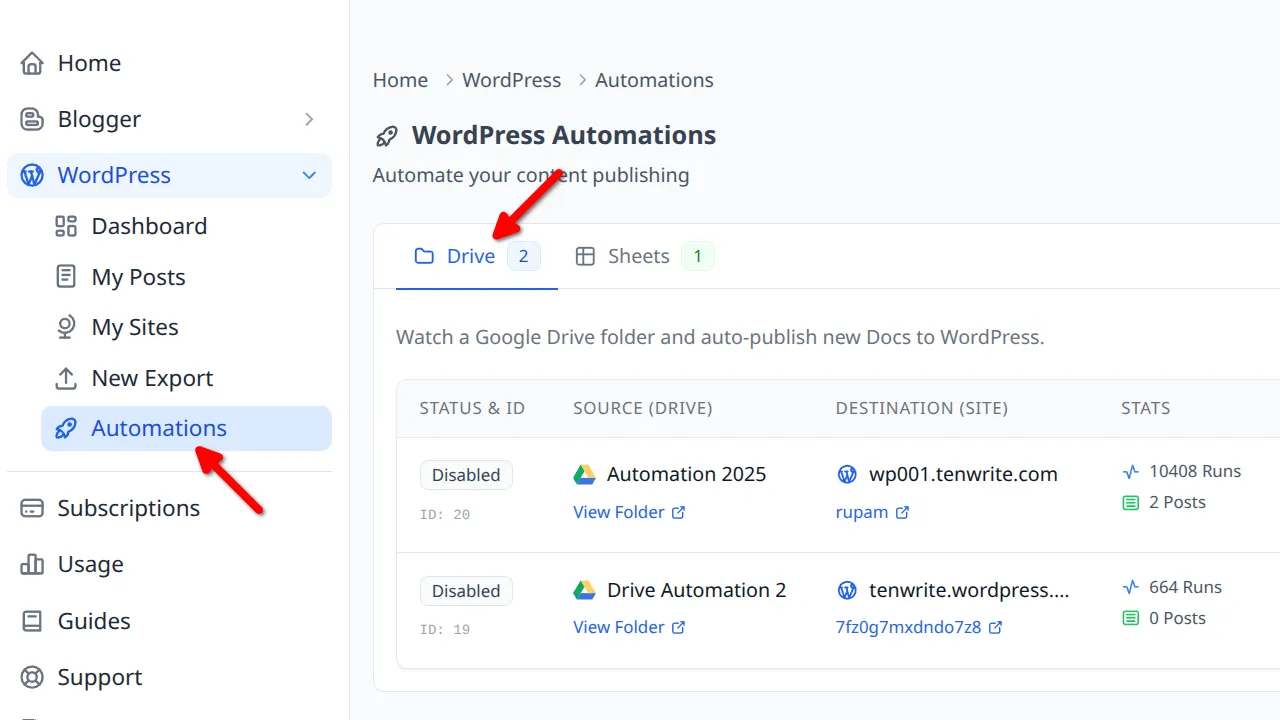Click the My Posts document icon
Image resolution: width=1280 pixels, height=720 pixels.
[x=66, y=276]
